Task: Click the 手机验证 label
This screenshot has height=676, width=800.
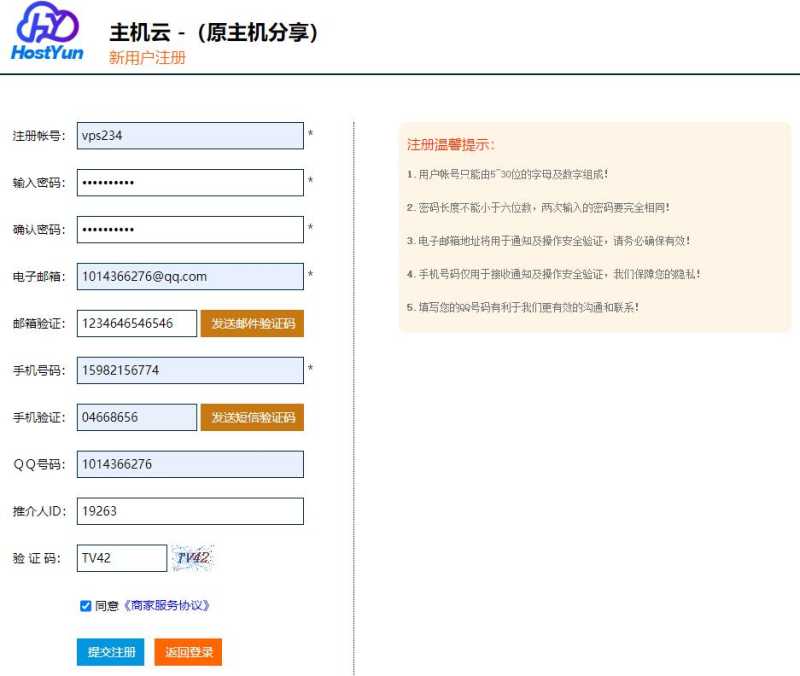Action: (39, 417)
